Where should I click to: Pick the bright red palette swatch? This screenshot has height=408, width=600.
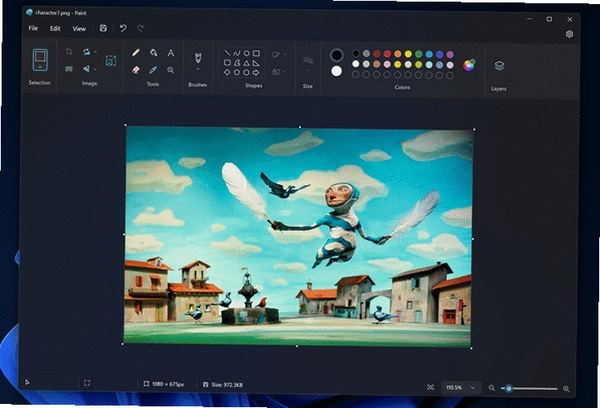[x=387, y=54]
